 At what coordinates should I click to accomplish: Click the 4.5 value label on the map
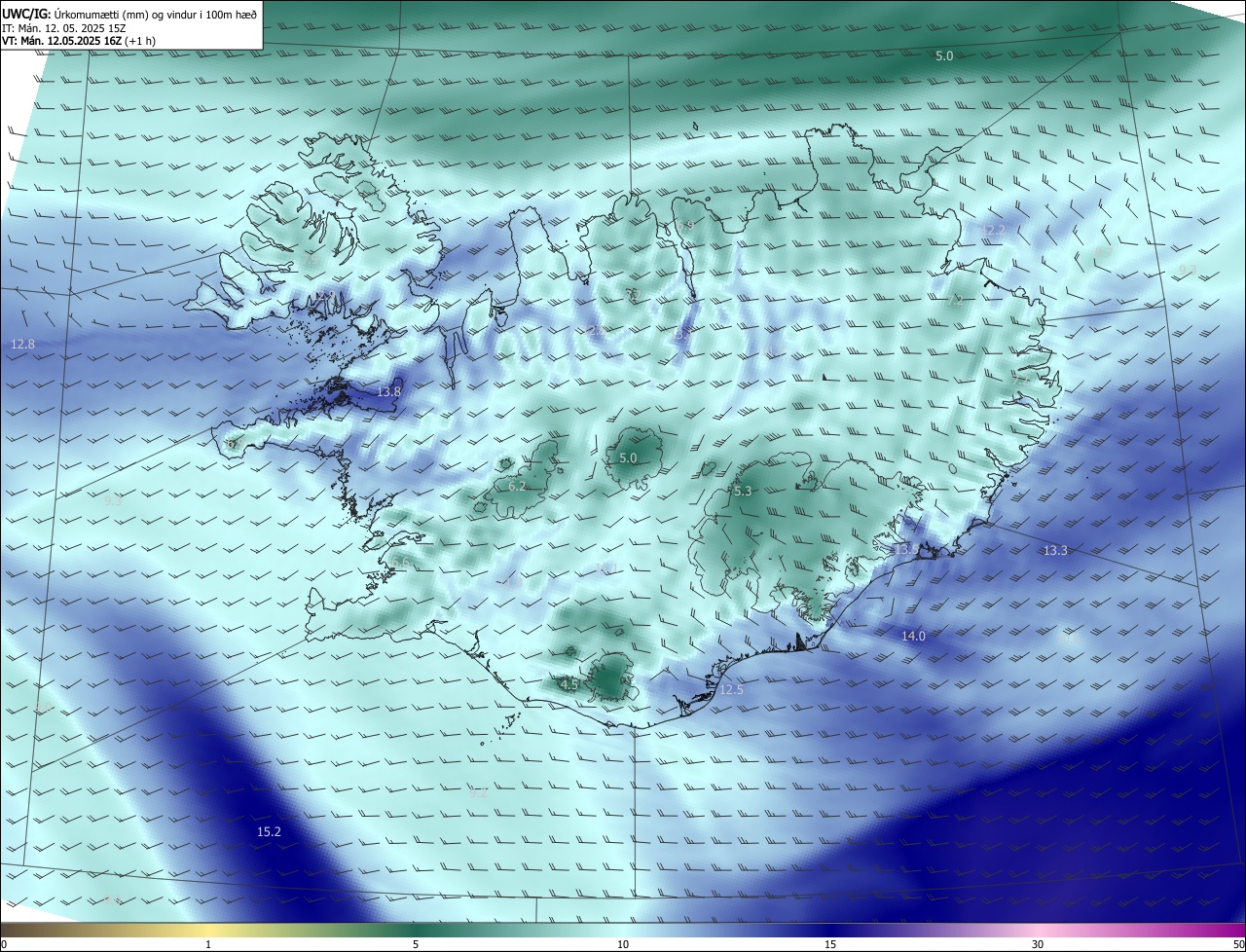click(569, 685)
